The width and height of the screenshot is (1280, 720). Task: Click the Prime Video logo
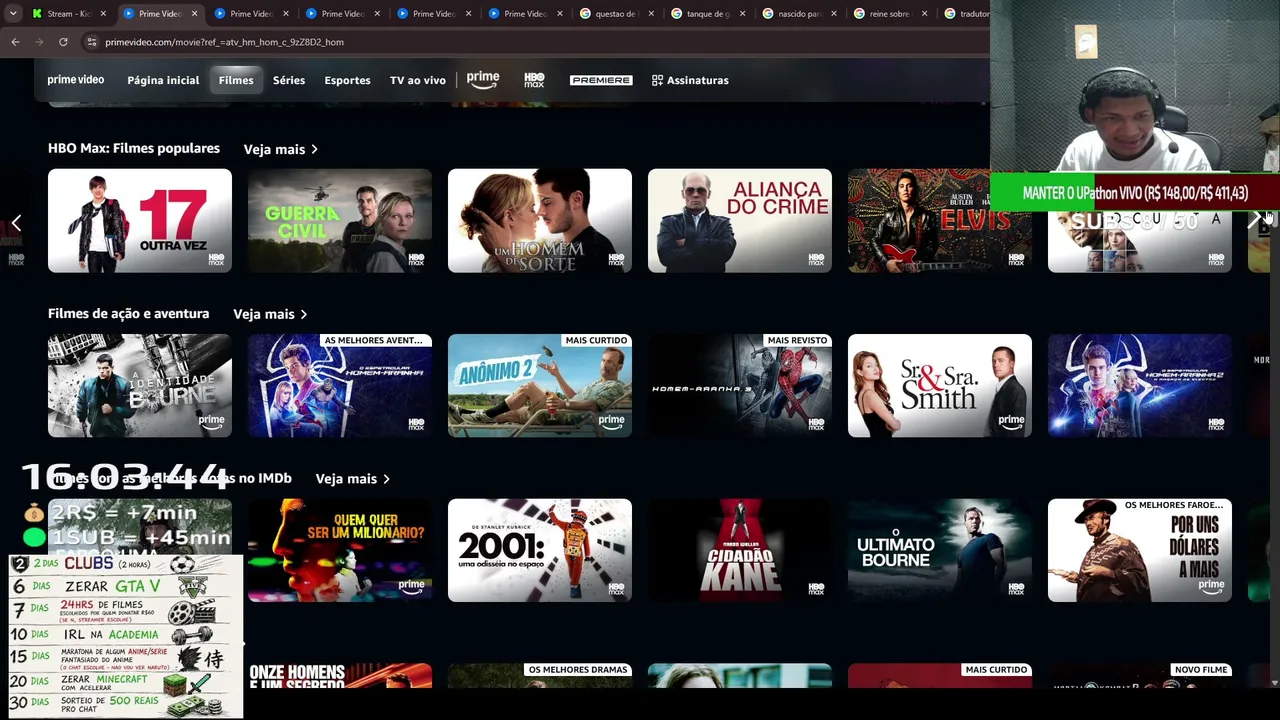pos(76,80)
